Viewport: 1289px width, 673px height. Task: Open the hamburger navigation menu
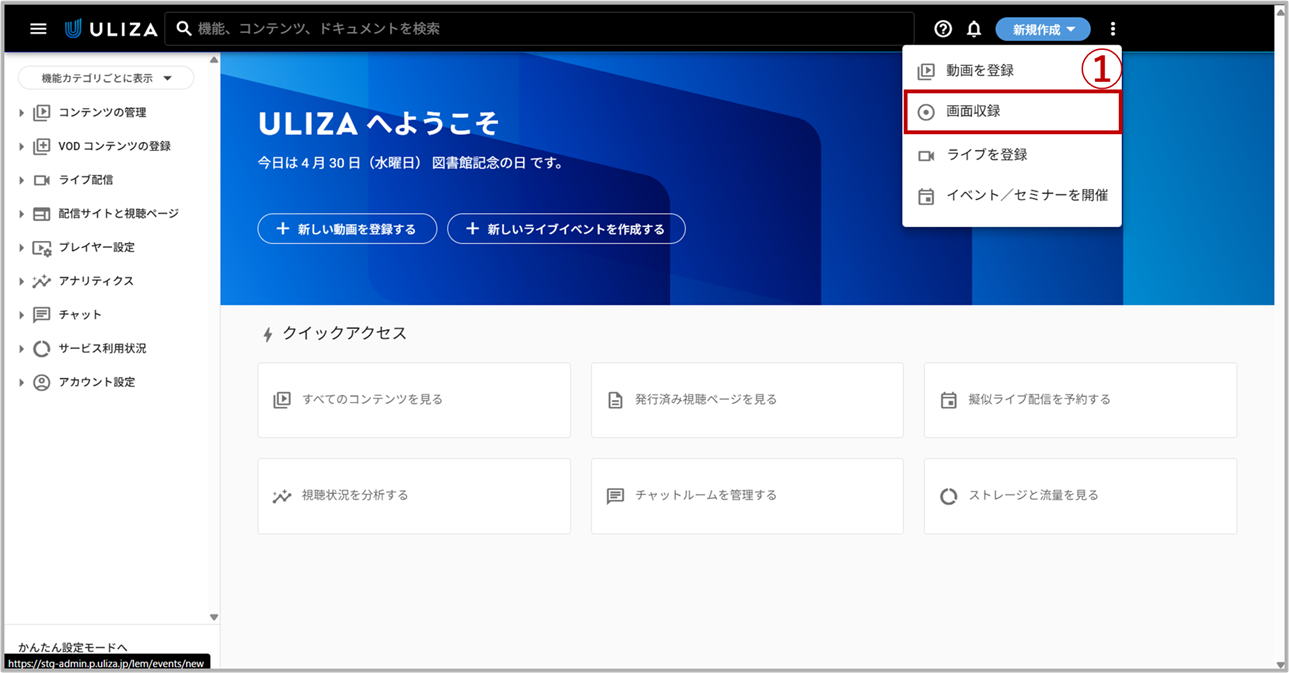click(38, 29)
